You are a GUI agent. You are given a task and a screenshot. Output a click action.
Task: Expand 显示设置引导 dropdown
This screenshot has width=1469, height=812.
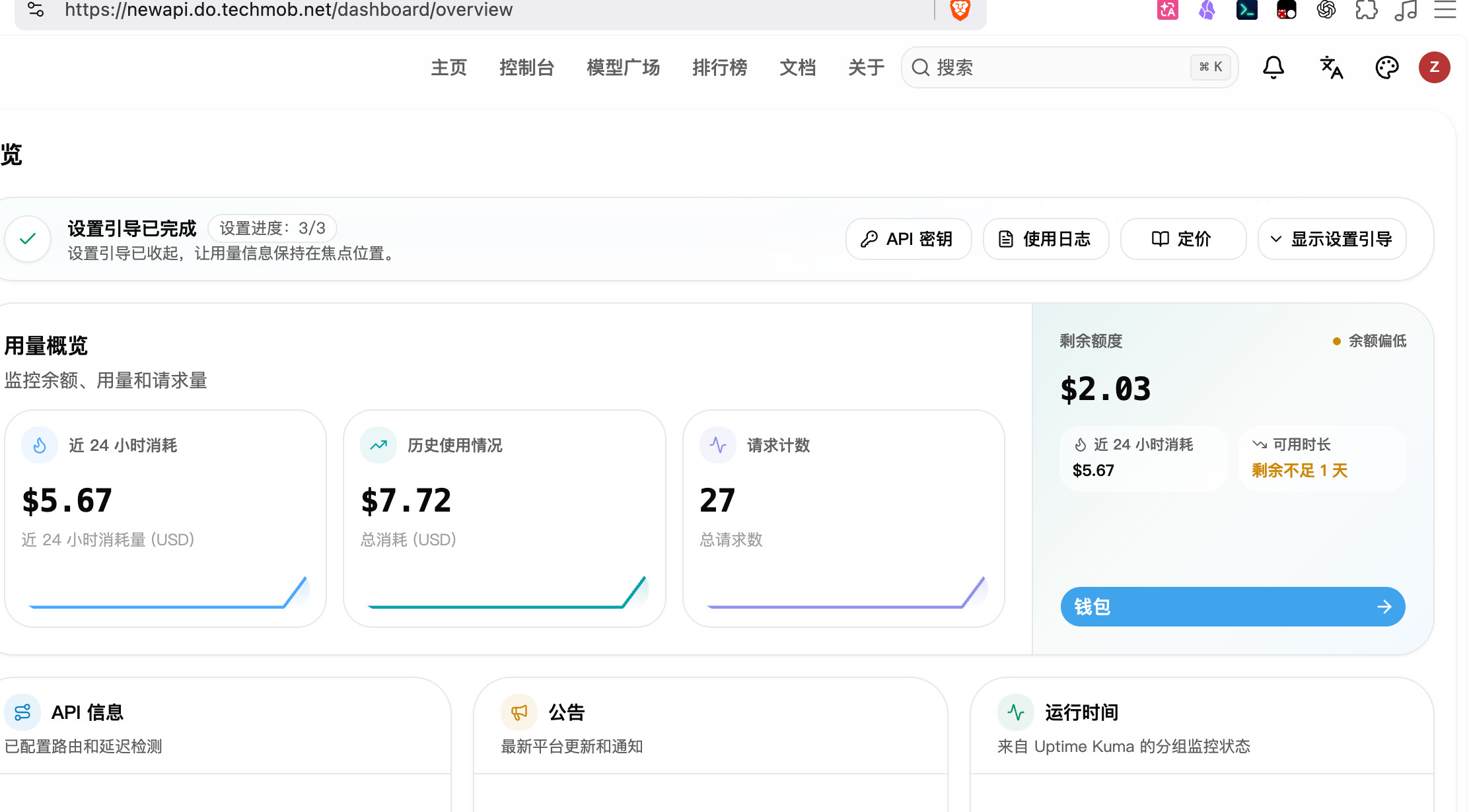click(x=1332, y=239)
